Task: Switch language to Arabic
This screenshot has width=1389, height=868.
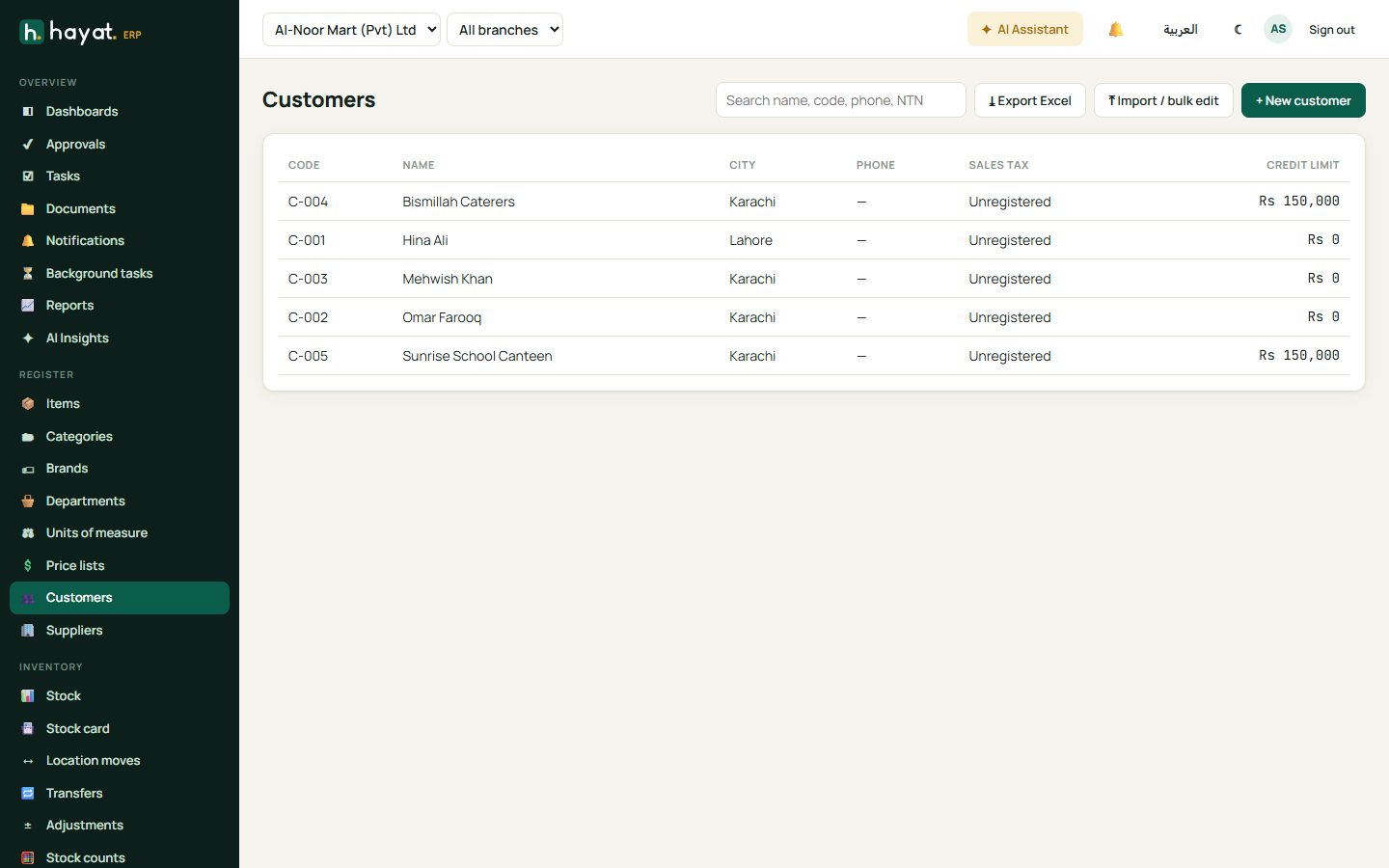Action: click(x=1181, y=30)
